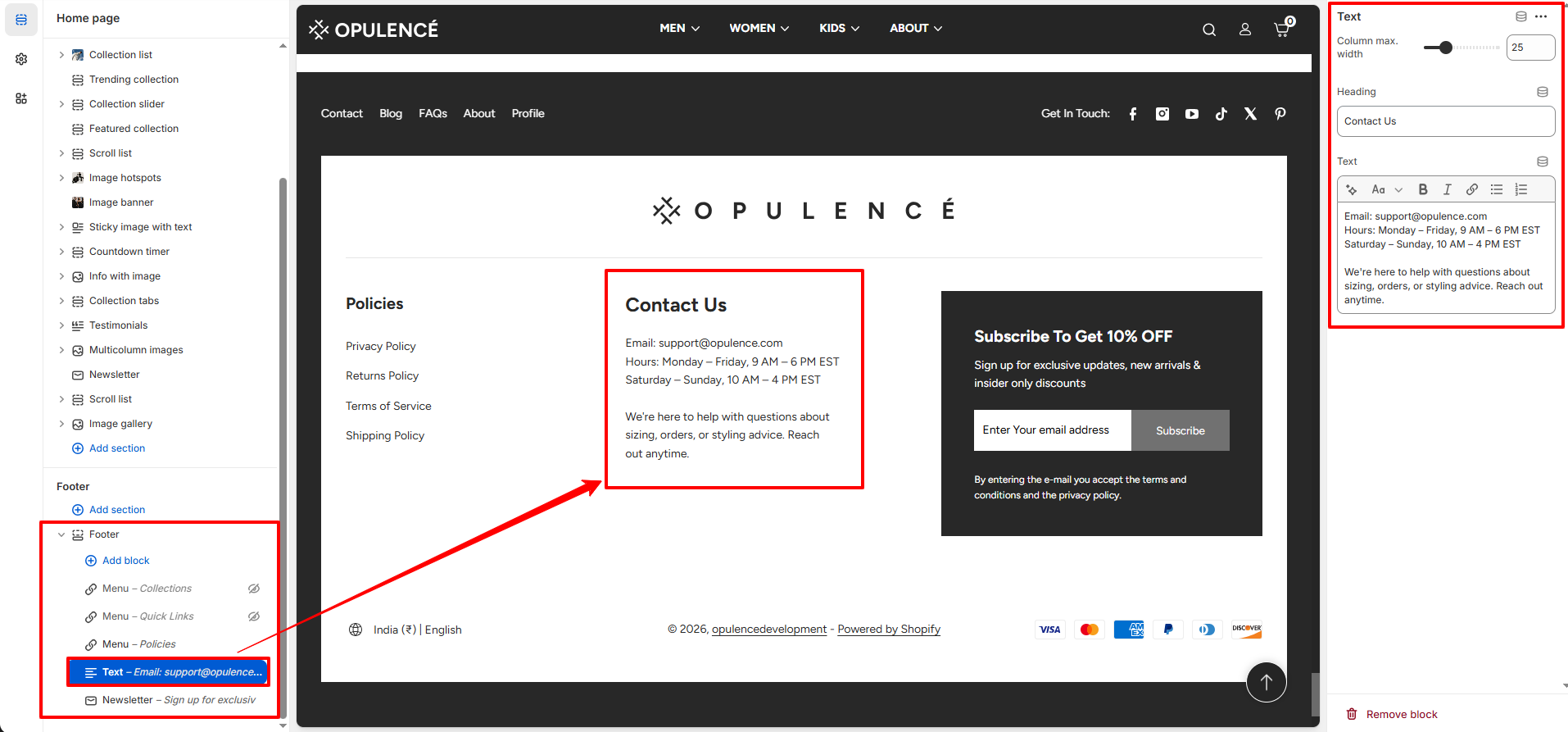
Task: Click the email address input field
Action: pos(1053,430)
